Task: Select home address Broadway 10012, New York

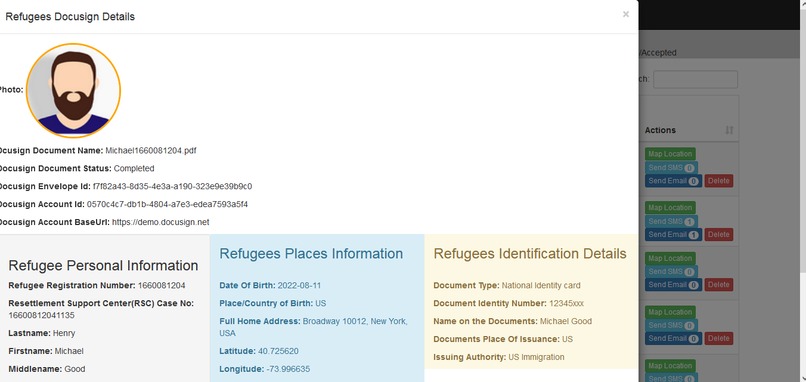Action: coord(355,321)
